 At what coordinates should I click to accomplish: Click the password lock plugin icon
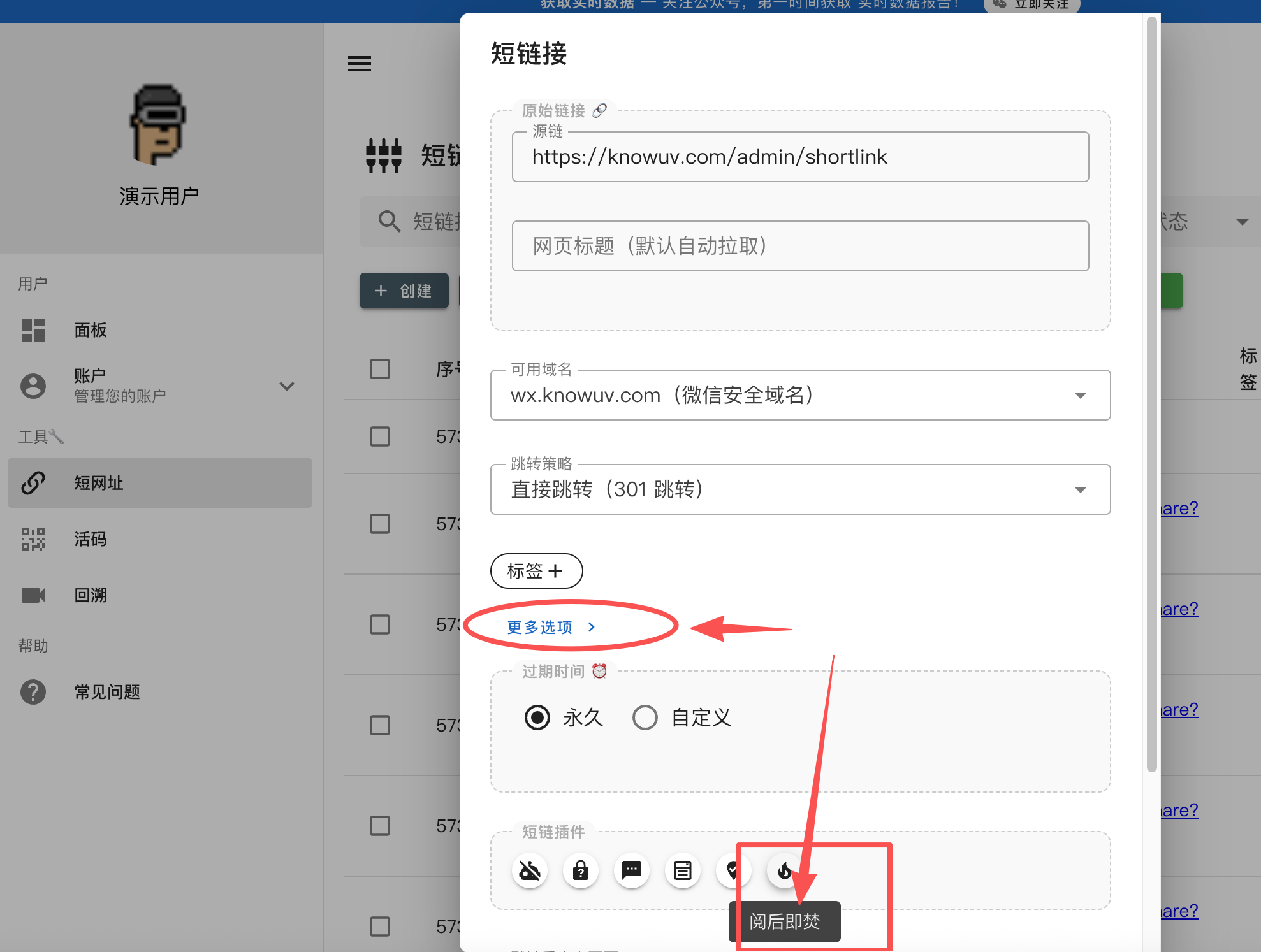click(x=580, y=870)
